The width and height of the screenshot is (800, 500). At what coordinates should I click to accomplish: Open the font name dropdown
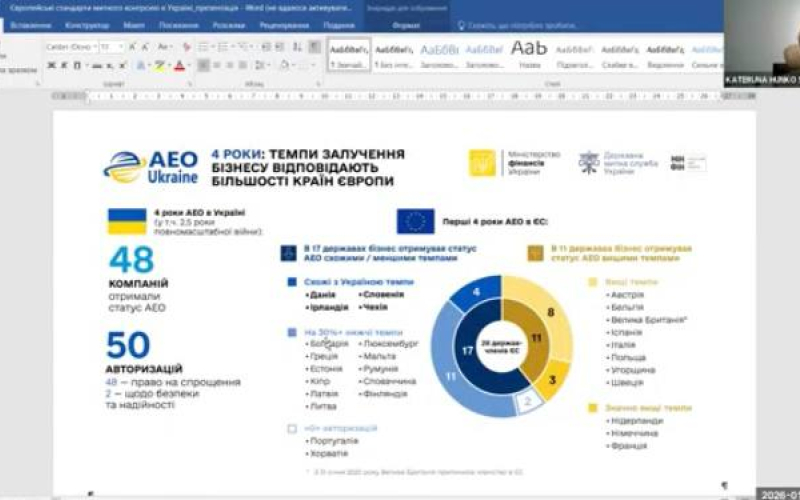tap(70, 47)
